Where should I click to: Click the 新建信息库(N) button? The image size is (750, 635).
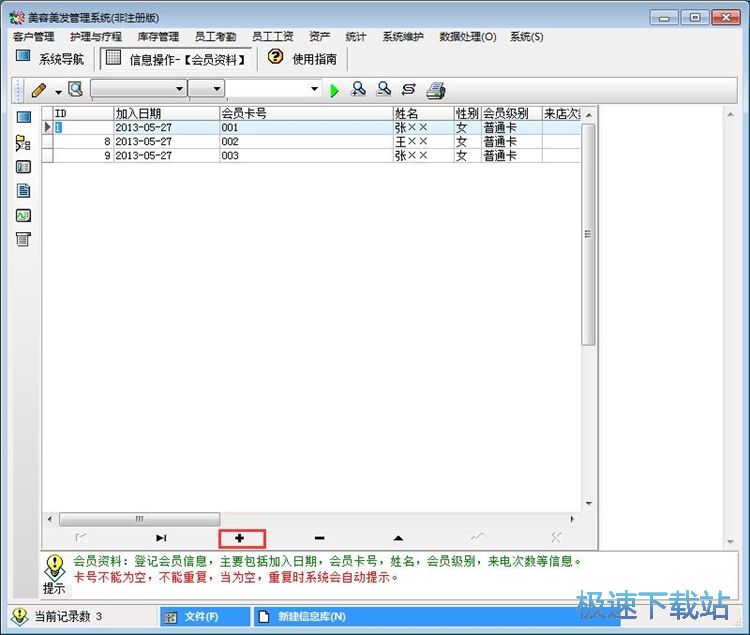(310, 617)
